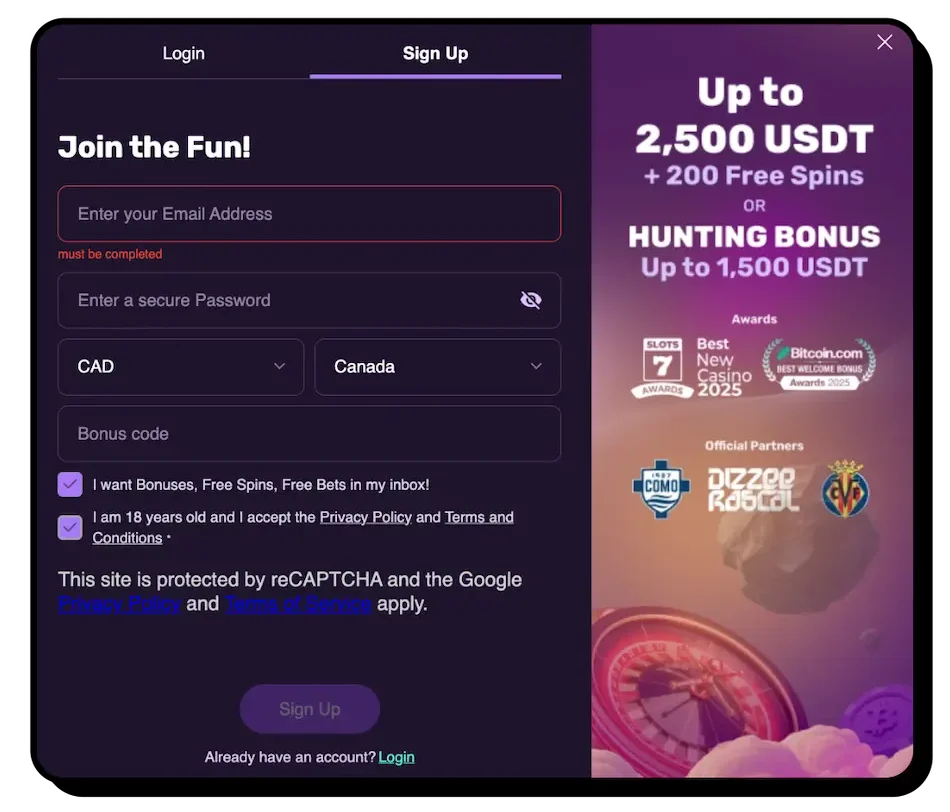Click the Email Address input field
Screen dimensions: 950x812
click(309, 214)
